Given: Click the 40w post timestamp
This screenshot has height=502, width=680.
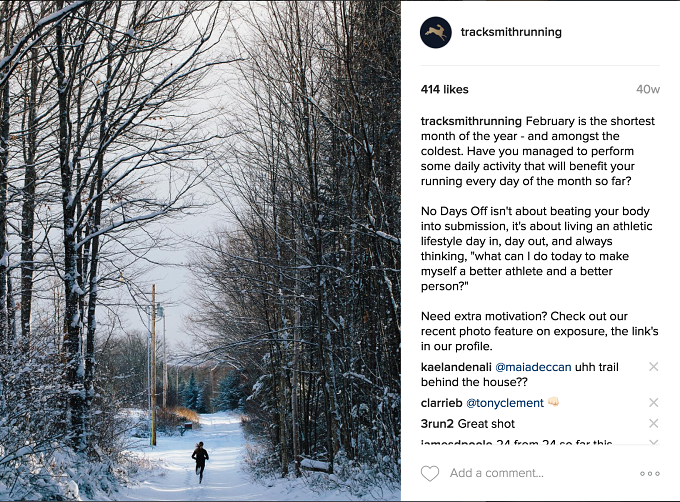Looking at the screenshot, I should (648, 89).
